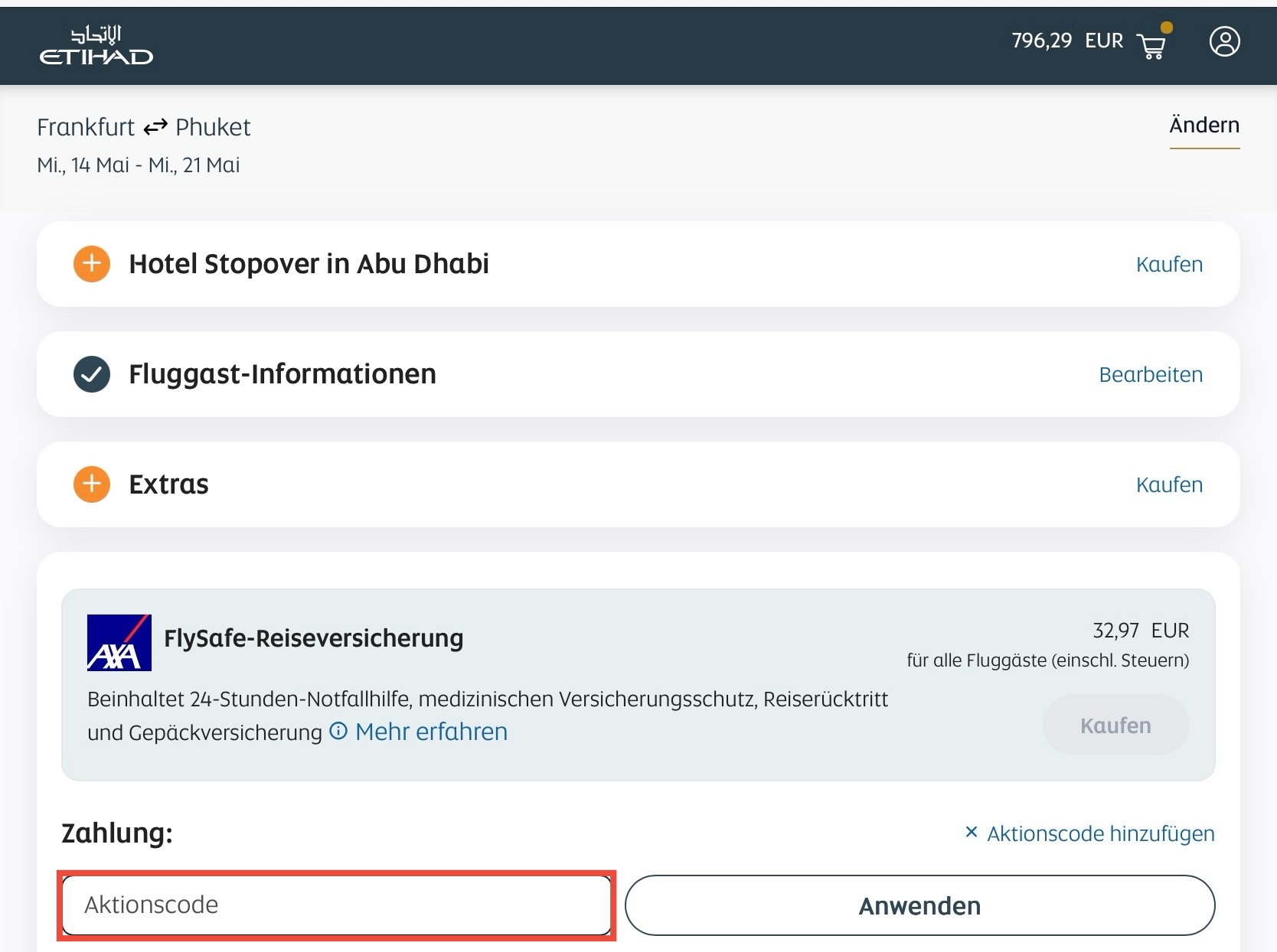1277x952 pixels.
Task: Click the orange plus icon for Hotel Stopover
Action: tap(92, 264)
